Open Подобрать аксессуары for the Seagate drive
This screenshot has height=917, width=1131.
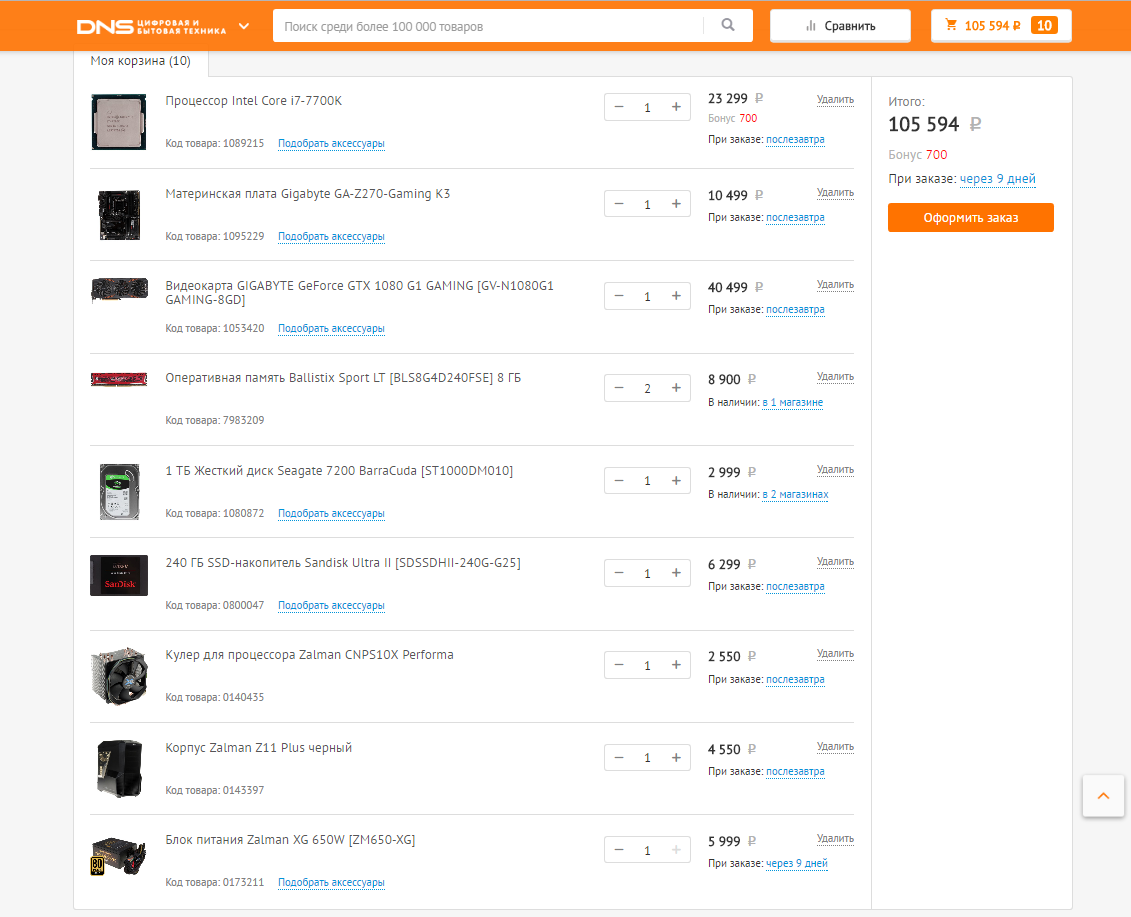pyautogui.click(x=331, y=514)
